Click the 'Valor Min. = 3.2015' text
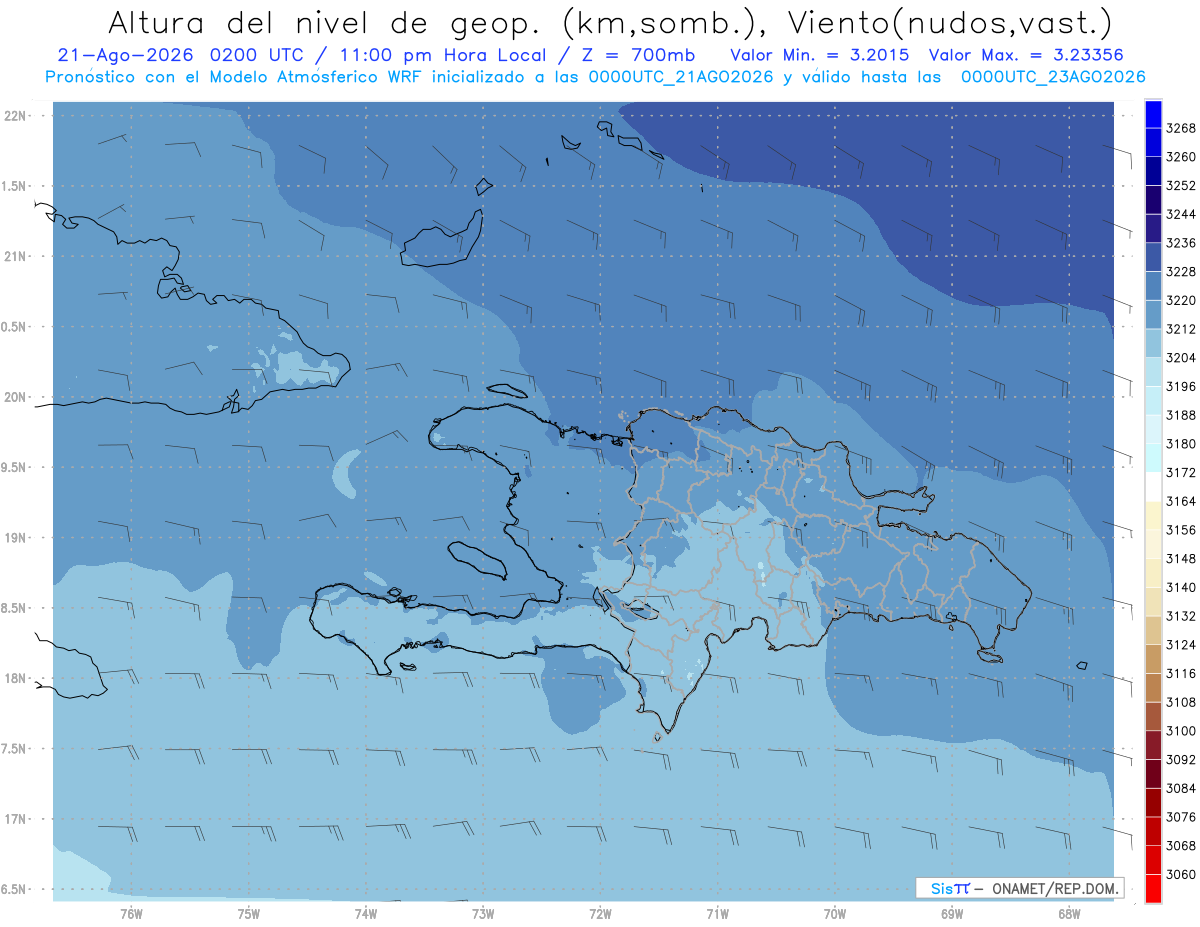The image size is (1200, 927). pos(821,55)
